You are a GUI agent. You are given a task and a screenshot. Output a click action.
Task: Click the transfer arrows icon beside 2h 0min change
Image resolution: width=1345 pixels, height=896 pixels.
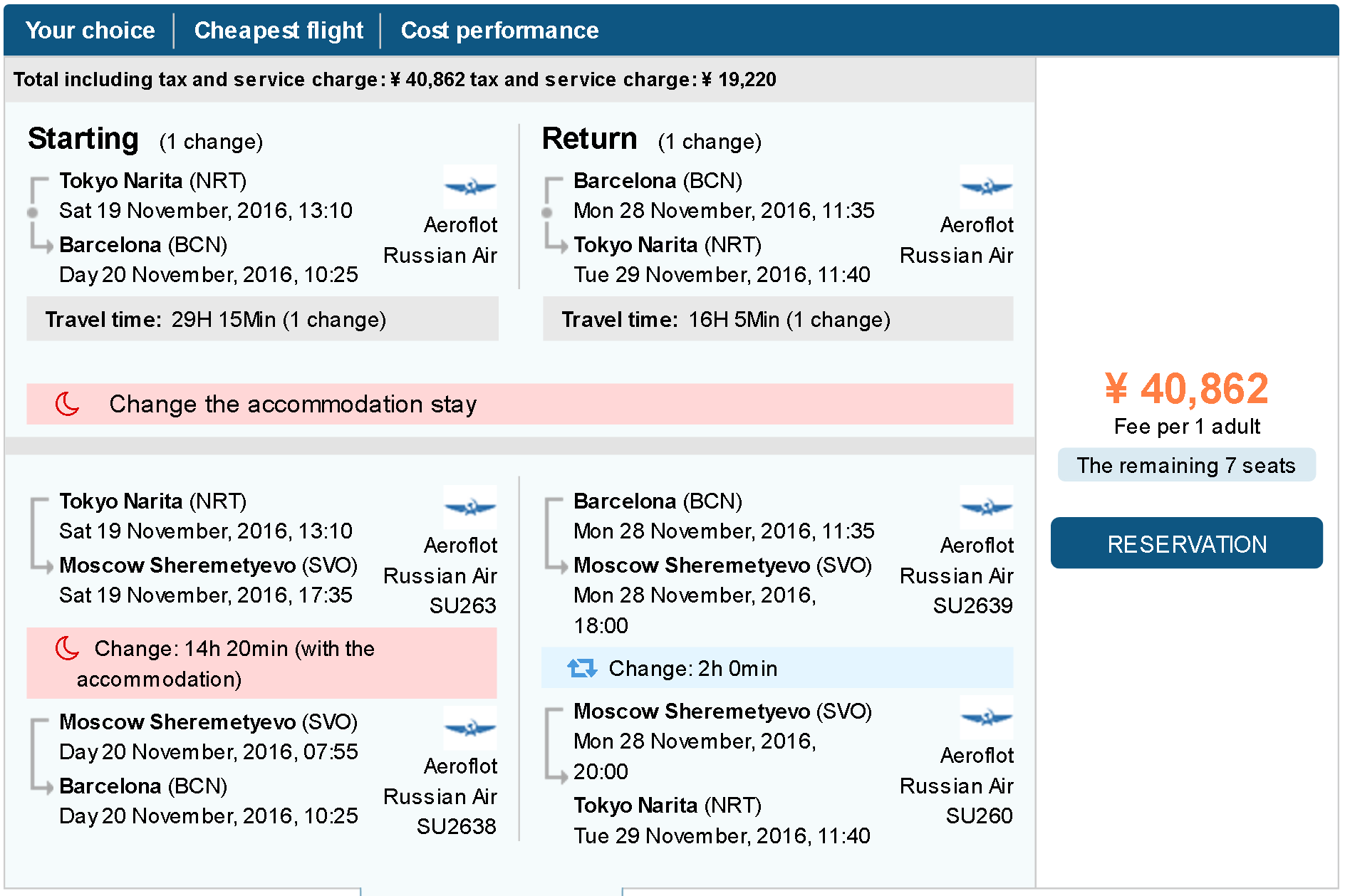(x=582, y=668)
